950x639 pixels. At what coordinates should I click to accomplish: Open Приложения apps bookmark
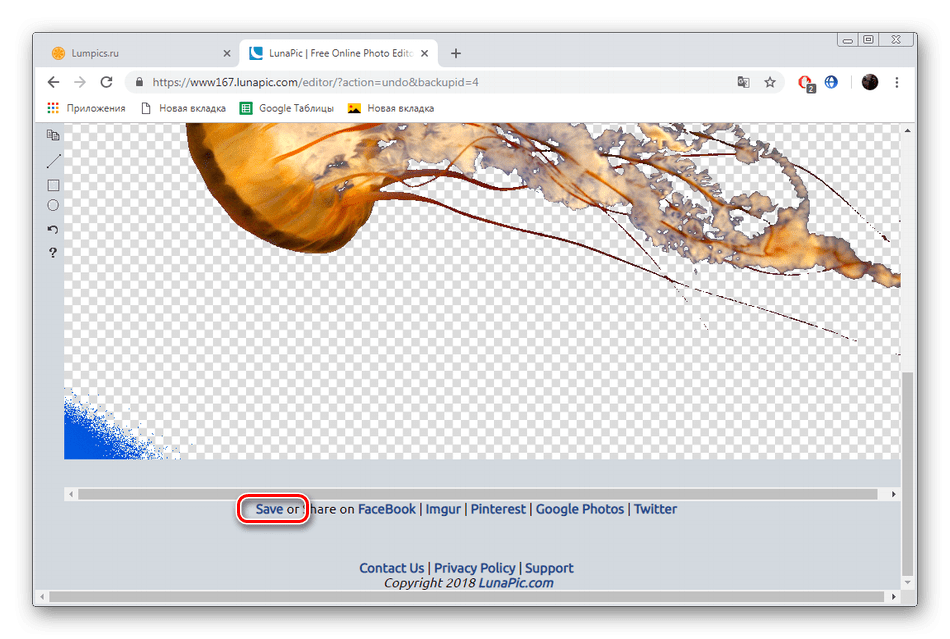(87, 108)
